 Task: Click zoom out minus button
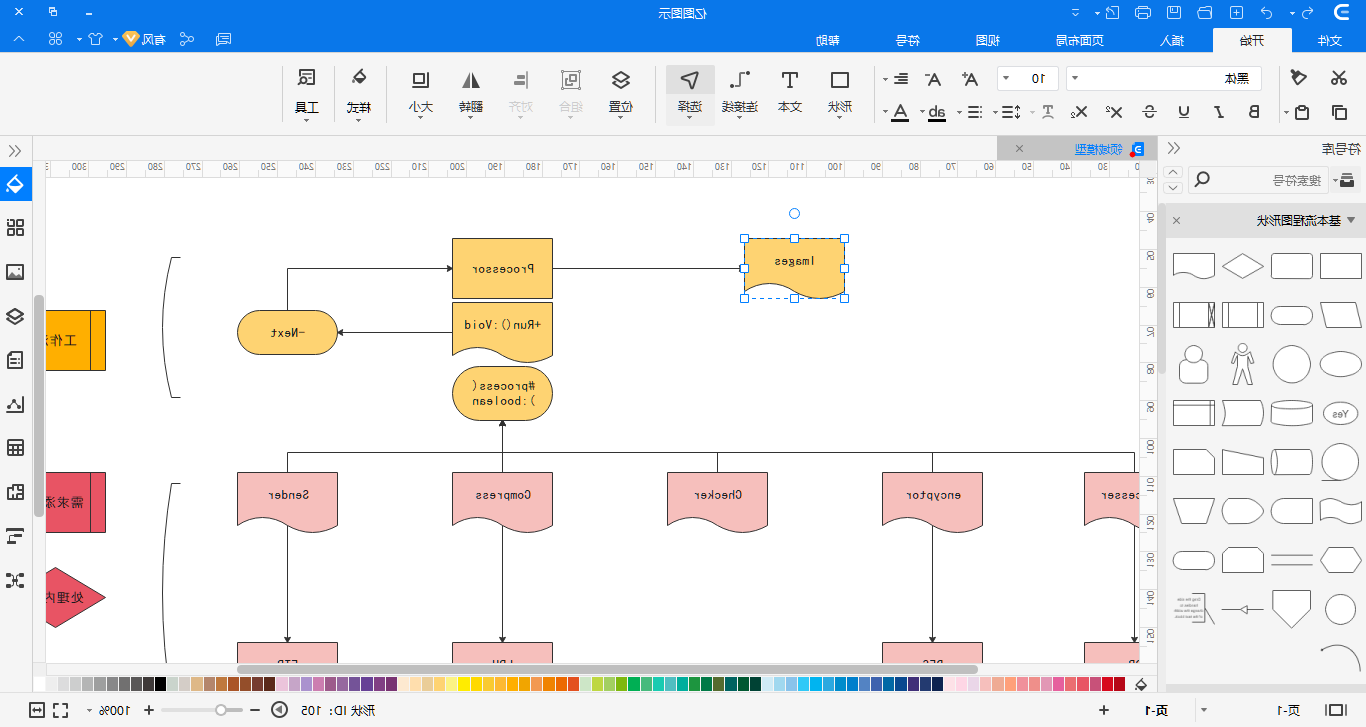click(x=255, y=710)
